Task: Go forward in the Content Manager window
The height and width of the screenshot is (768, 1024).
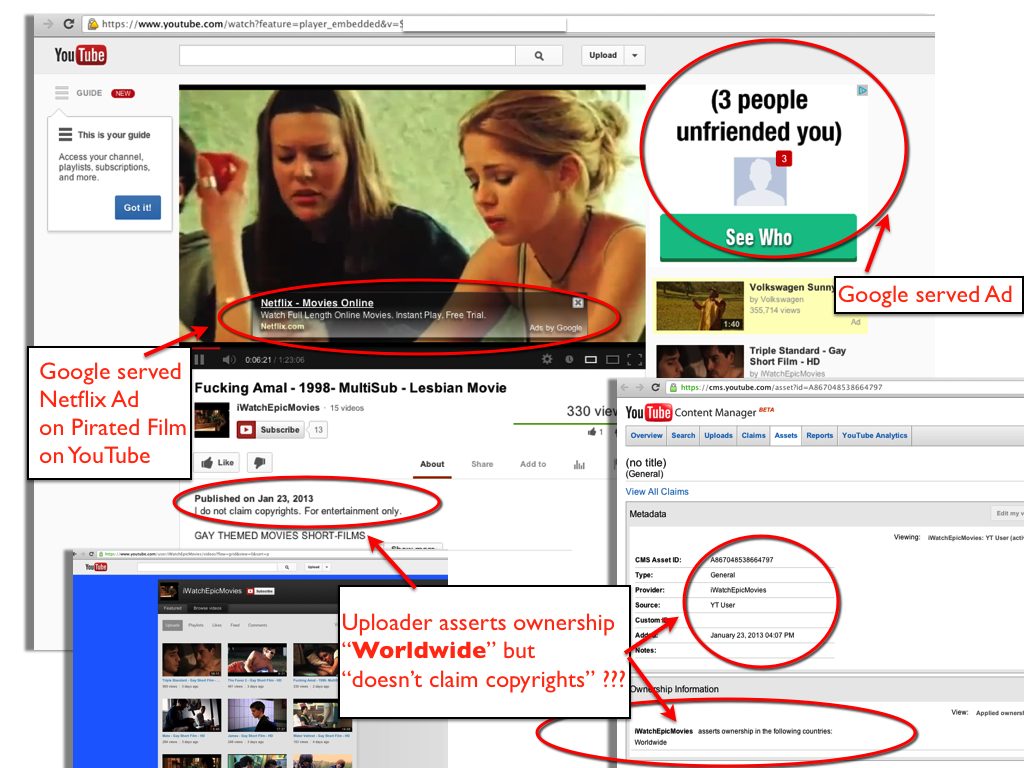Action: pyautogui.click(x=639, y=387)
